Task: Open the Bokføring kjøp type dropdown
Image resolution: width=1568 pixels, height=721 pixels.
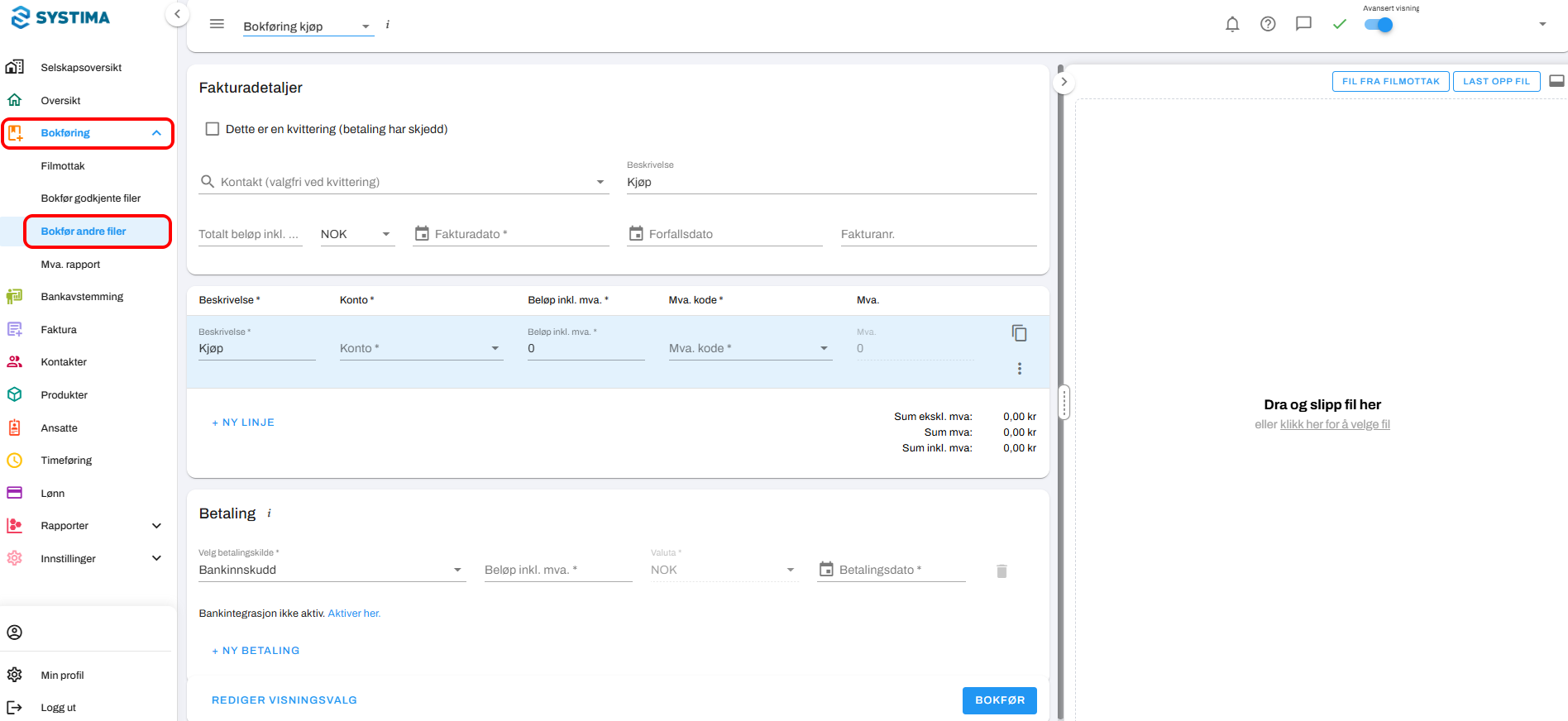Action: point(308,26)
